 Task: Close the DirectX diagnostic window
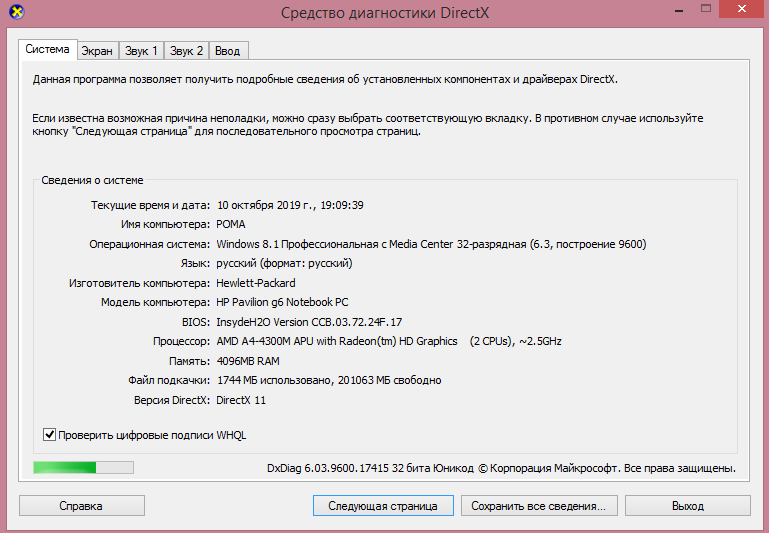point(743,9)
